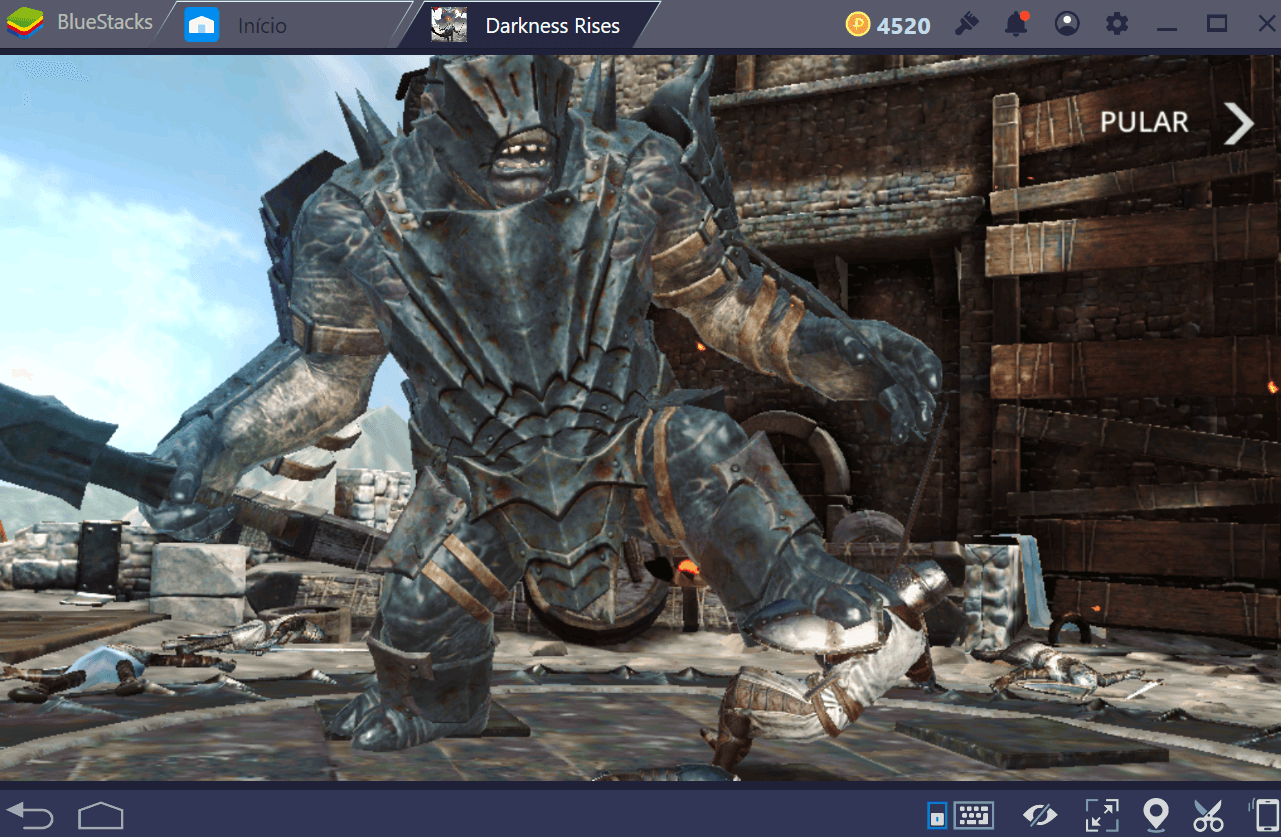Open the set location pin icon

tap(1156, 815)
